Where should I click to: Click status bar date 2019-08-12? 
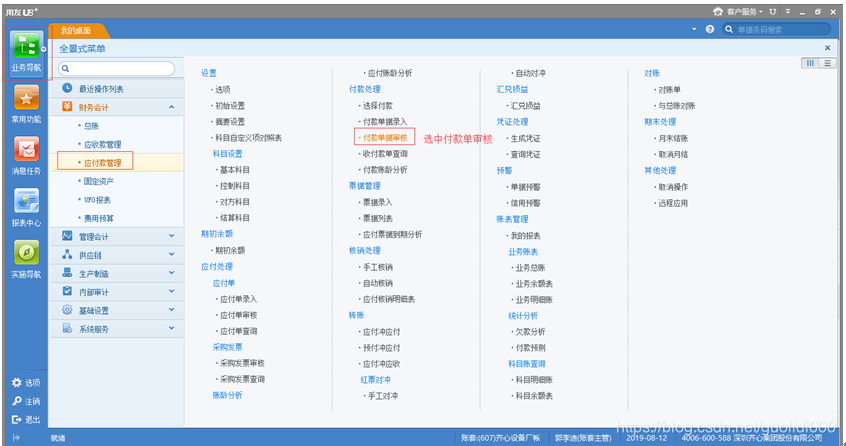[x=646, y=437]
